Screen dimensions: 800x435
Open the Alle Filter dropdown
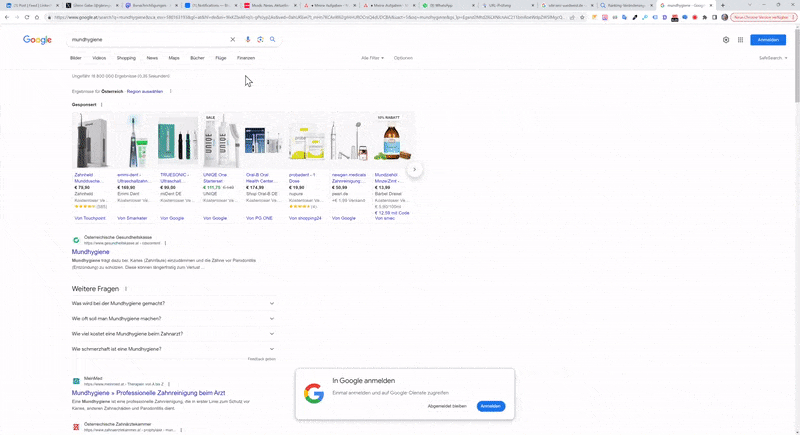tap(372, 58)
